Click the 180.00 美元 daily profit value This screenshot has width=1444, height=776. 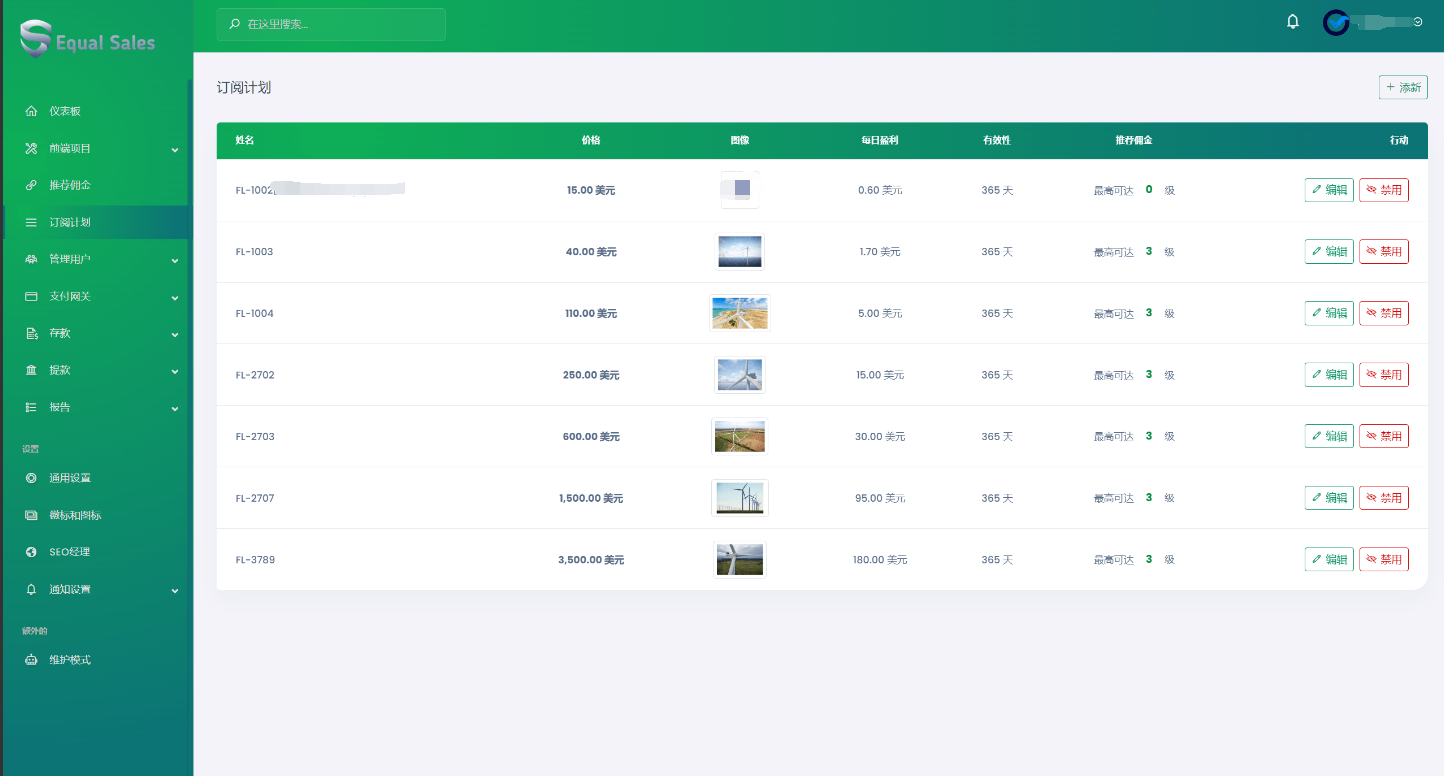coord(880,560)
